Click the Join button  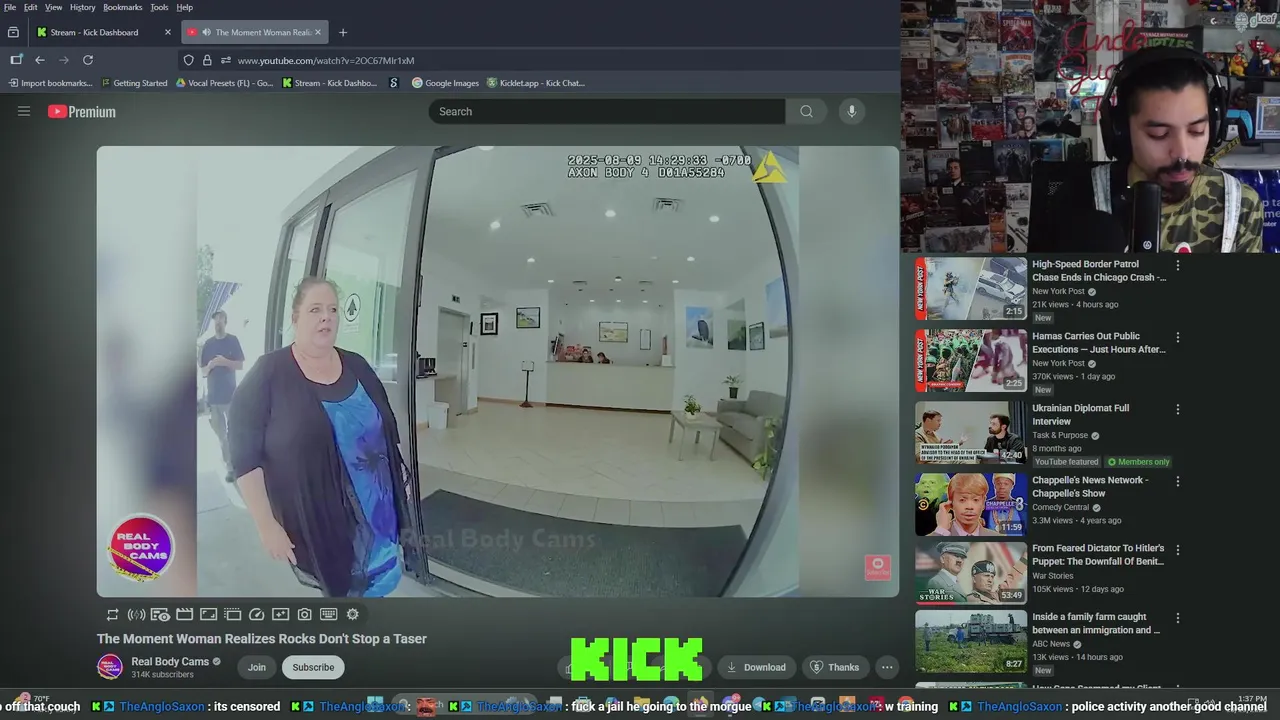[257, 667]
